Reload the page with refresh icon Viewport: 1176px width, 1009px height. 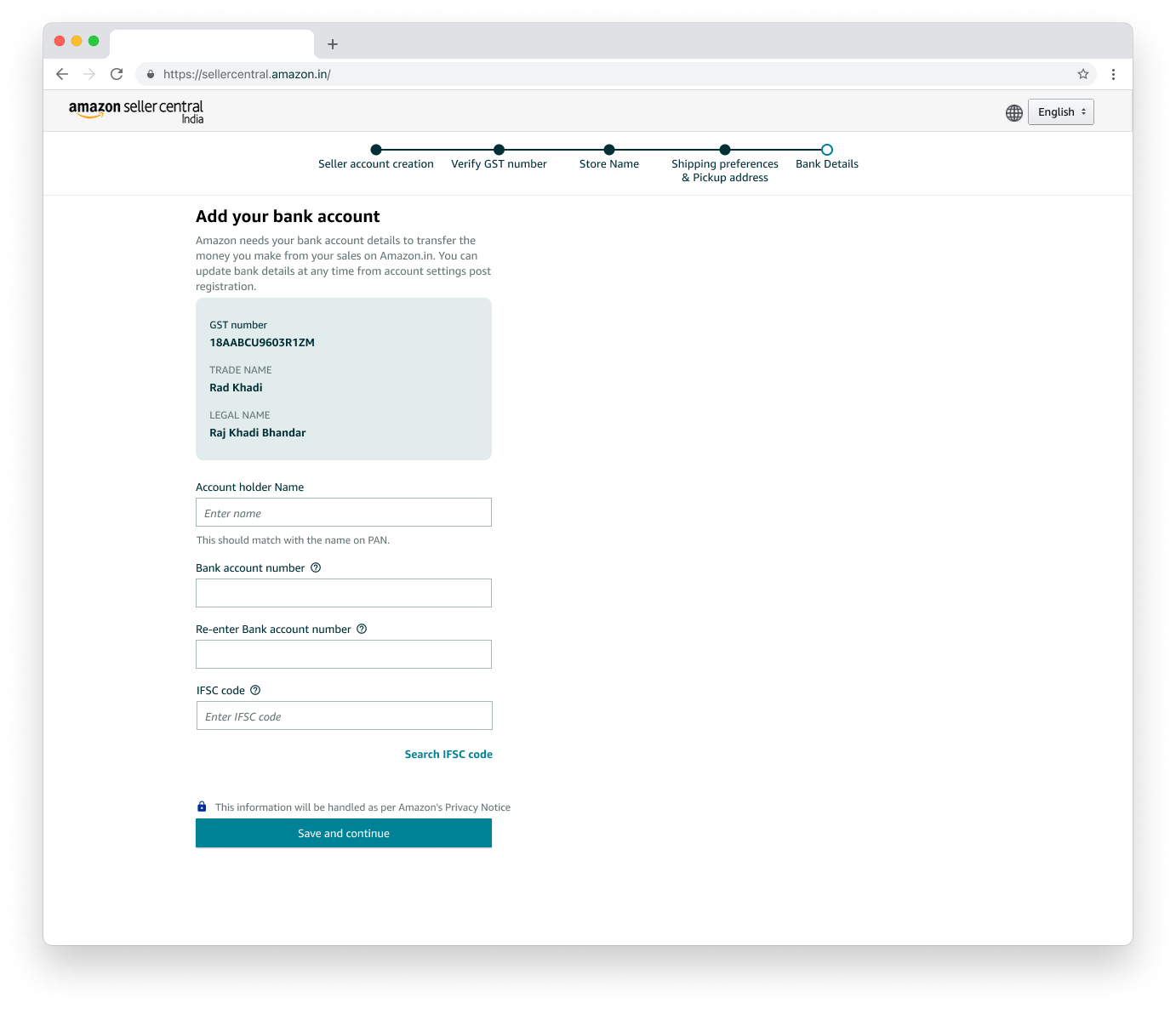tap(117, 74)
